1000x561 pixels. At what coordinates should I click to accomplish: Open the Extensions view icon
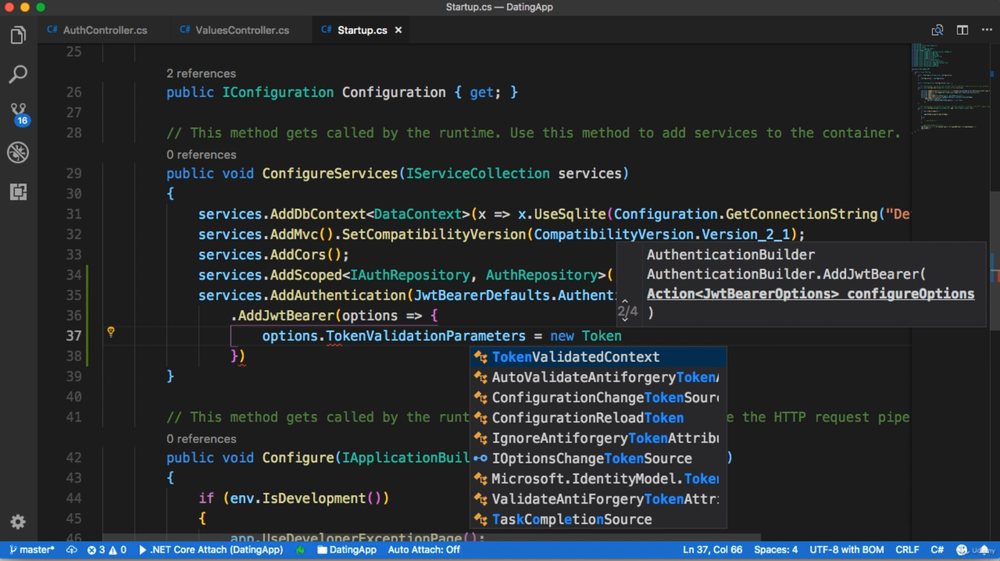pos(18,191)
